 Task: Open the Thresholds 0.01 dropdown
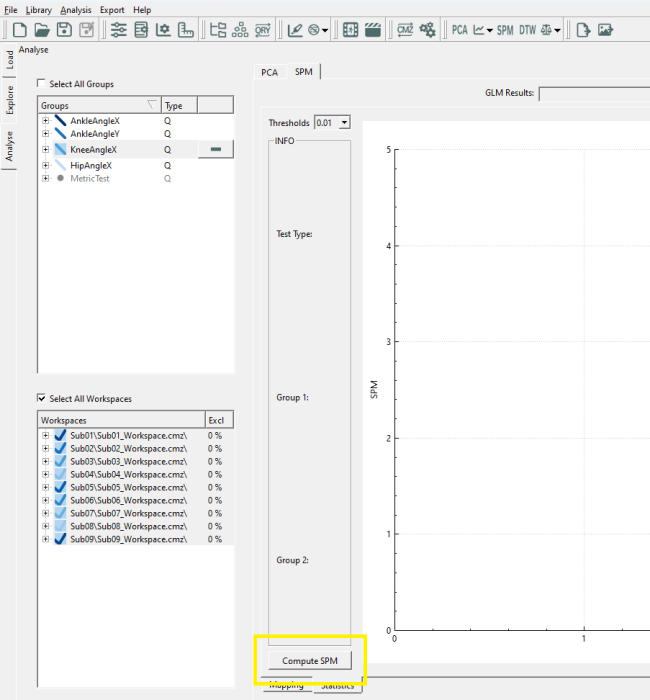coord(344,123)
